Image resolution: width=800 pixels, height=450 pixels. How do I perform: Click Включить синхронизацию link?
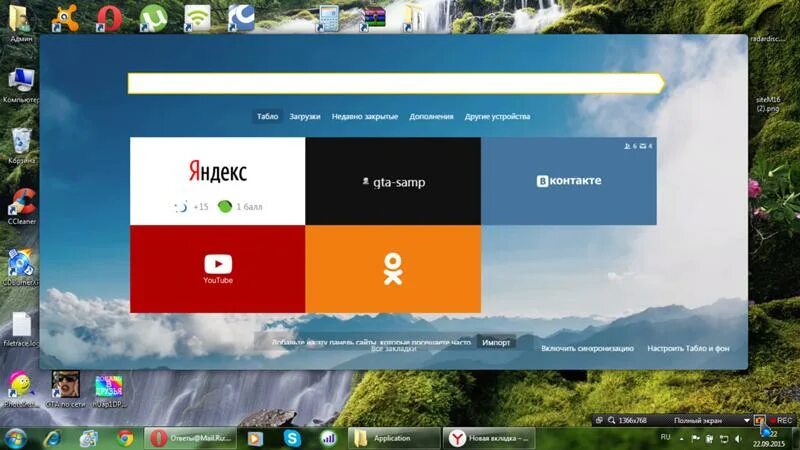pos(587,348)
